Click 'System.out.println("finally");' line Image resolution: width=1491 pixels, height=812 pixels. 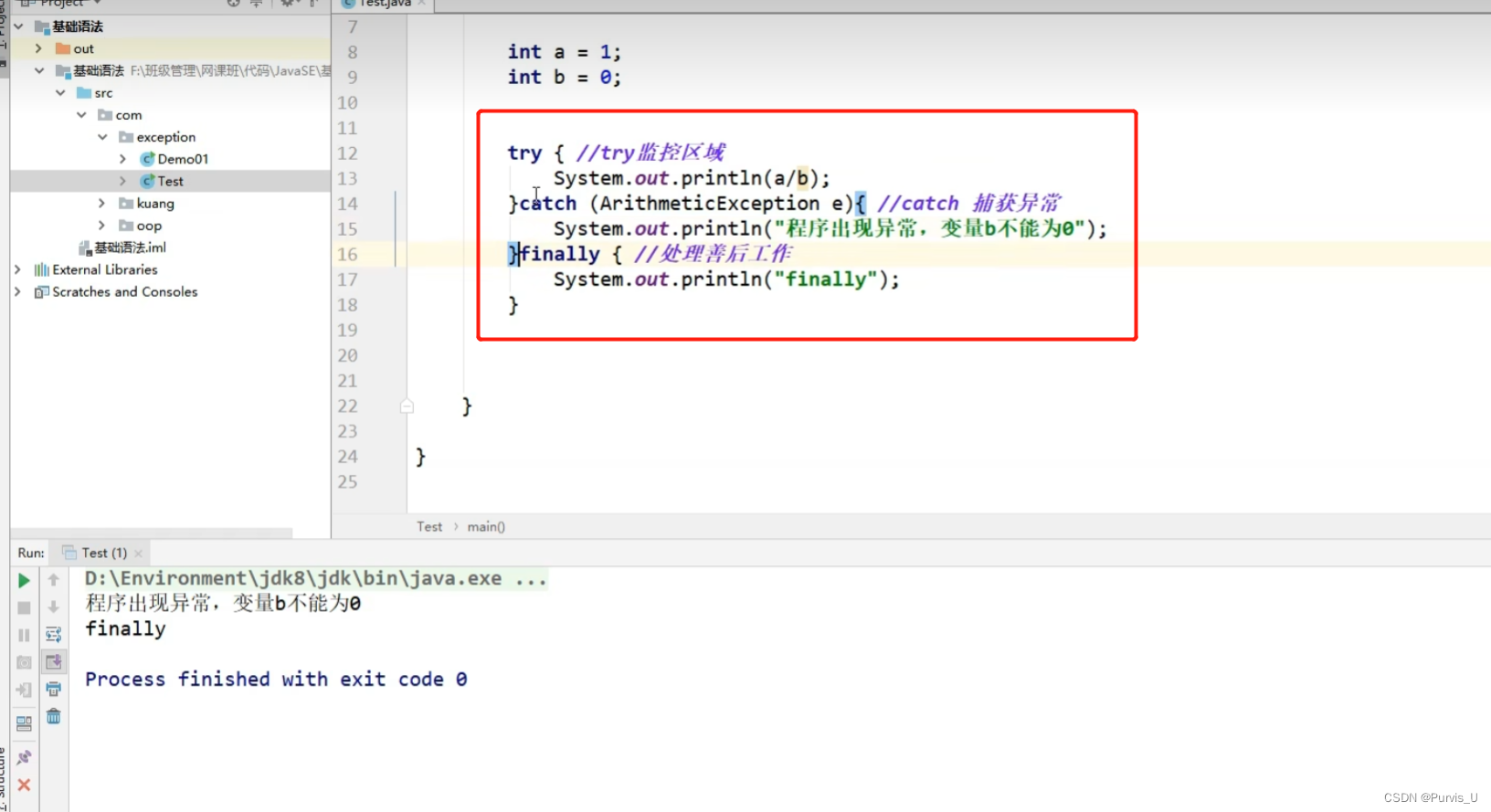pyautogui.click(x=726, y=279)
